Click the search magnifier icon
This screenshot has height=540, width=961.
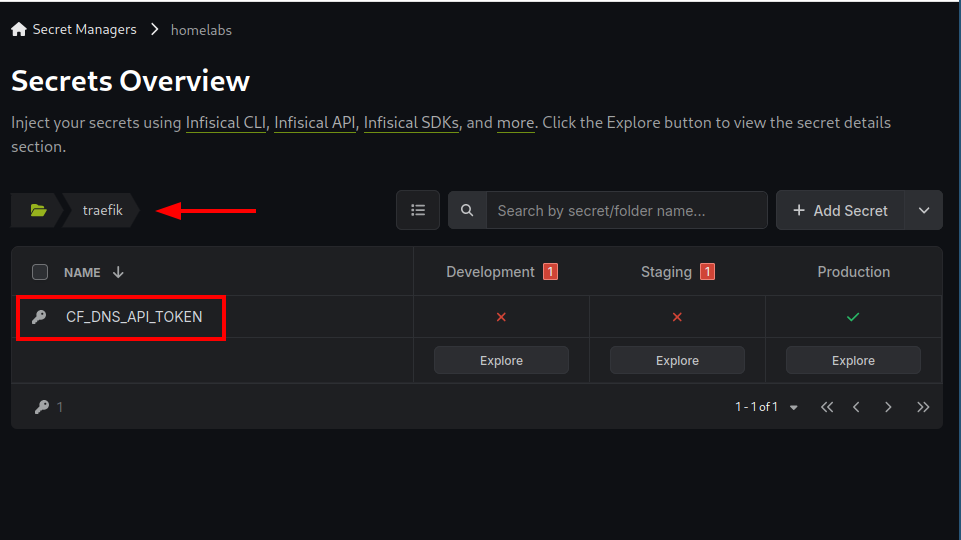point(467,210)
